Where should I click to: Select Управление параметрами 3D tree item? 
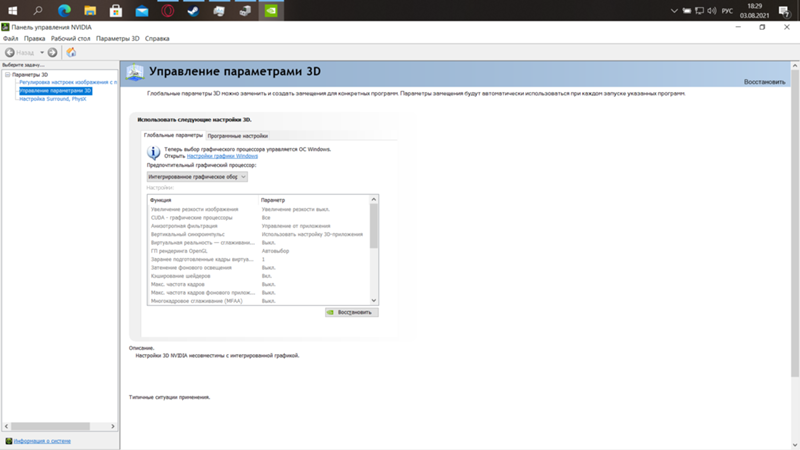(x=55, y=91)
